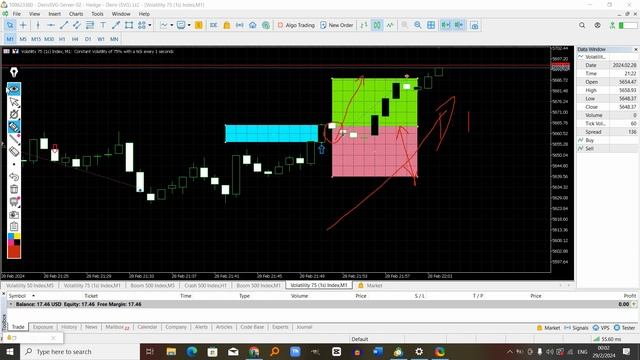The width and height of the screenshot is (640, 360).
Task: Toggle the eye visibility icon in drawing palette
Action: pyautogui.click(x=14, y=89)
